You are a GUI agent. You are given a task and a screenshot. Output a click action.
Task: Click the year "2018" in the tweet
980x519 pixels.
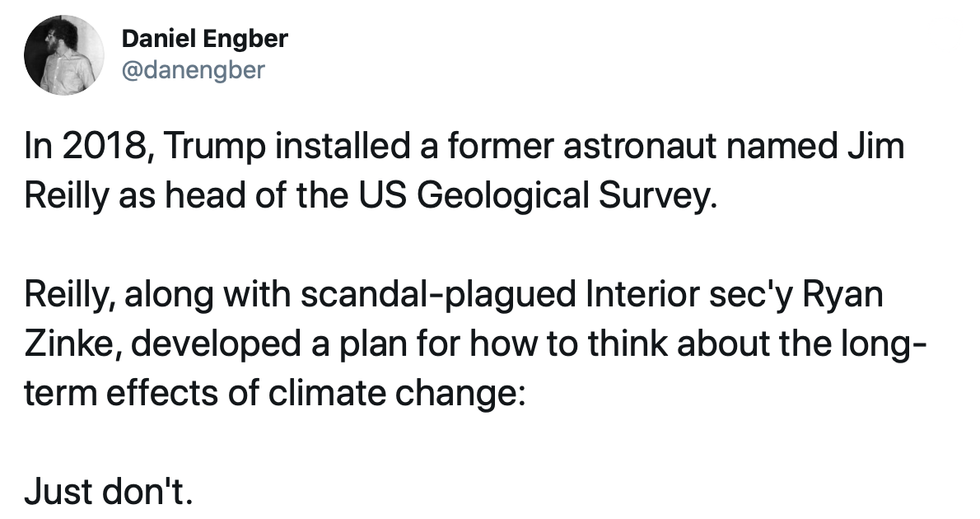(101, 147)
